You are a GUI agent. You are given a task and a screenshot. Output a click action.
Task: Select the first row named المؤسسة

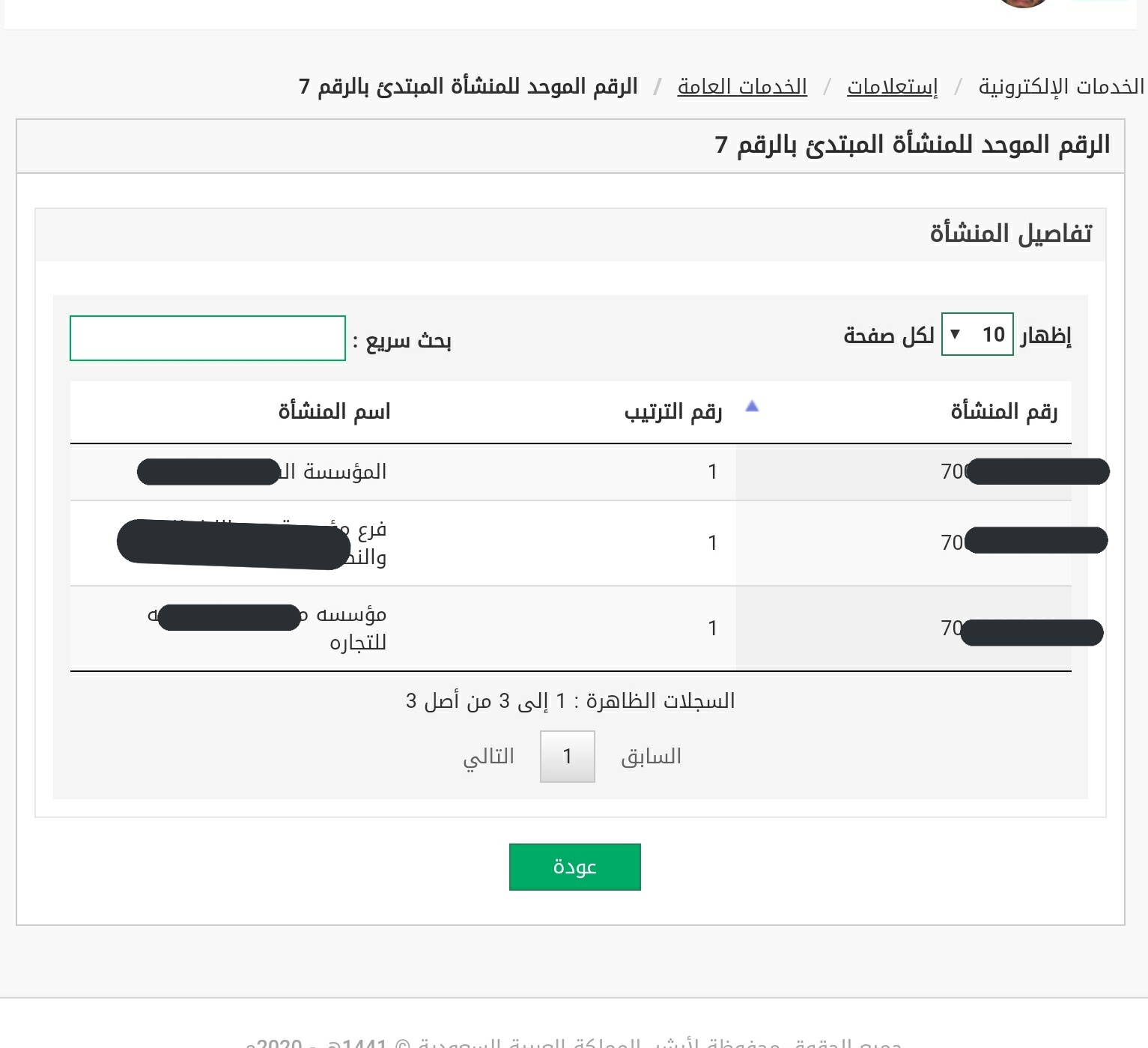pyautogui.click(x=571, y=472)
